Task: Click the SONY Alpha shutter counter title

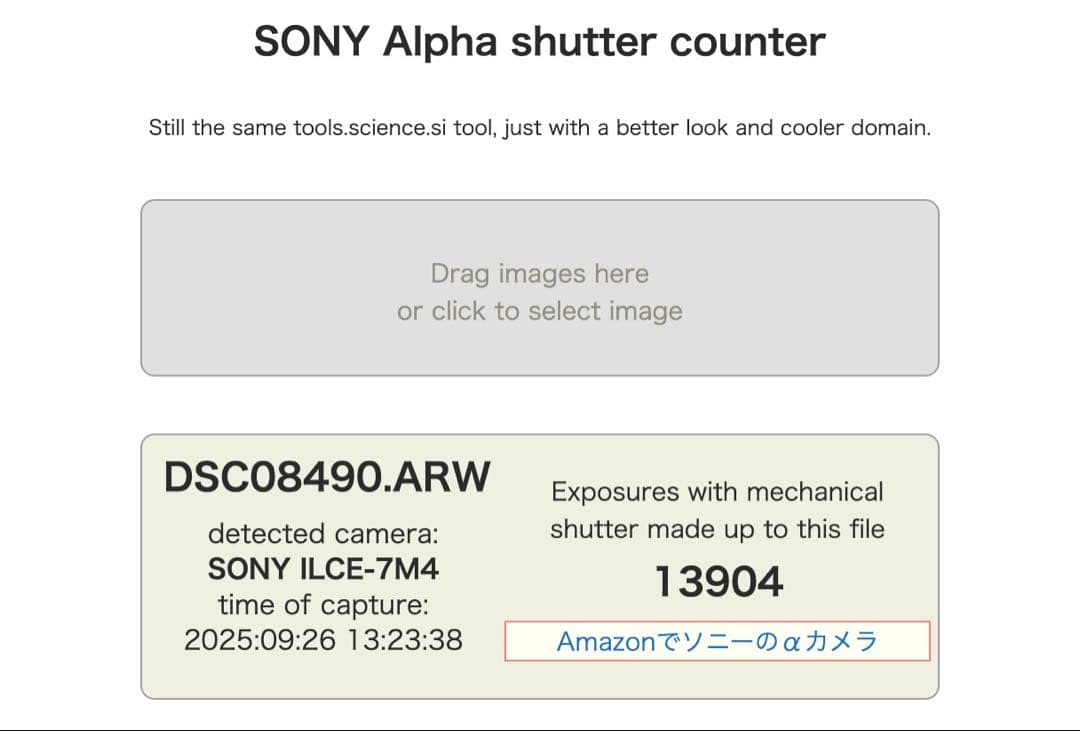Action: (540, 41)
